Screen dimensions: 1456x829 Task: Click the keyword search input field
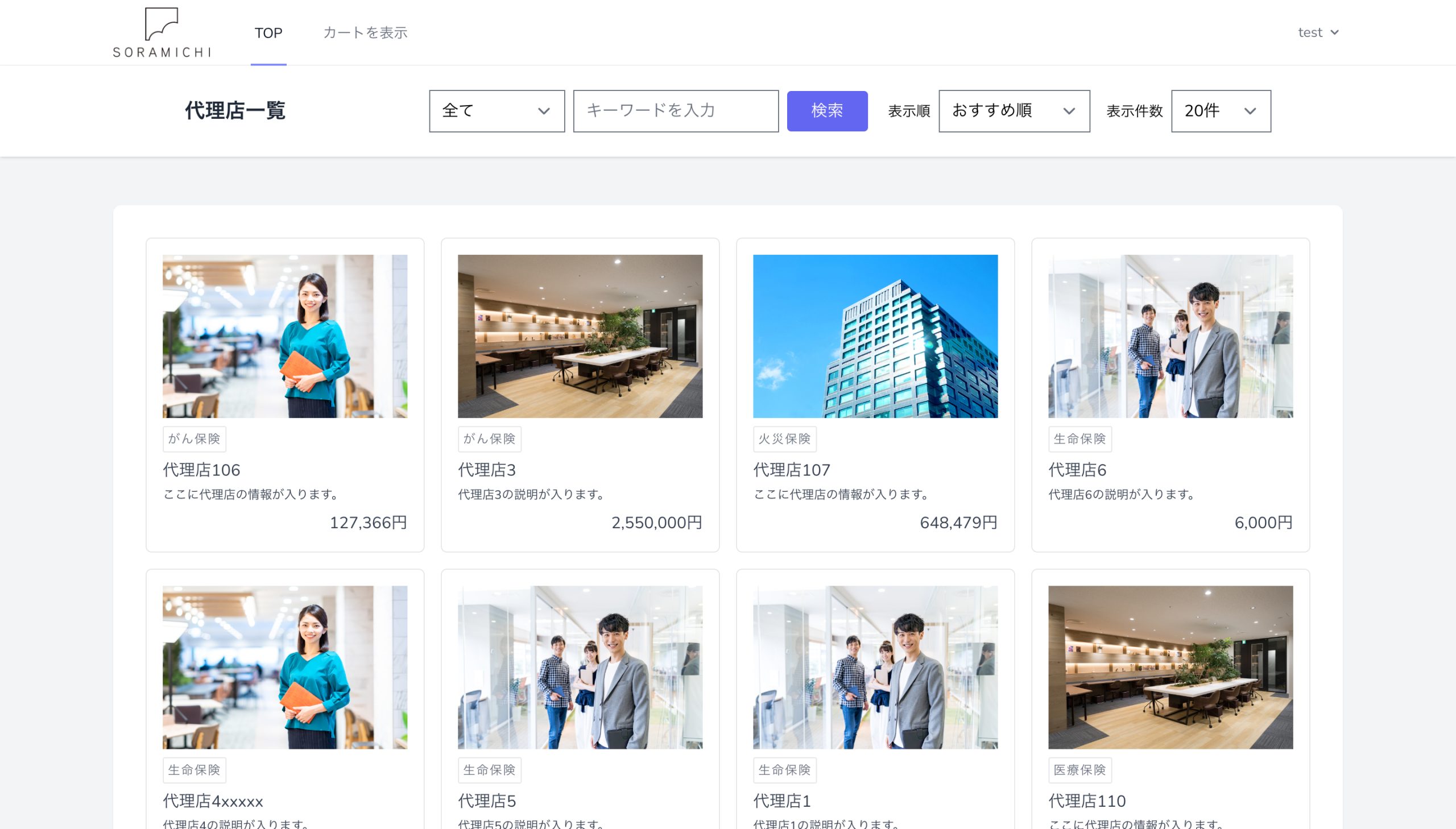[x=675, y=111]
